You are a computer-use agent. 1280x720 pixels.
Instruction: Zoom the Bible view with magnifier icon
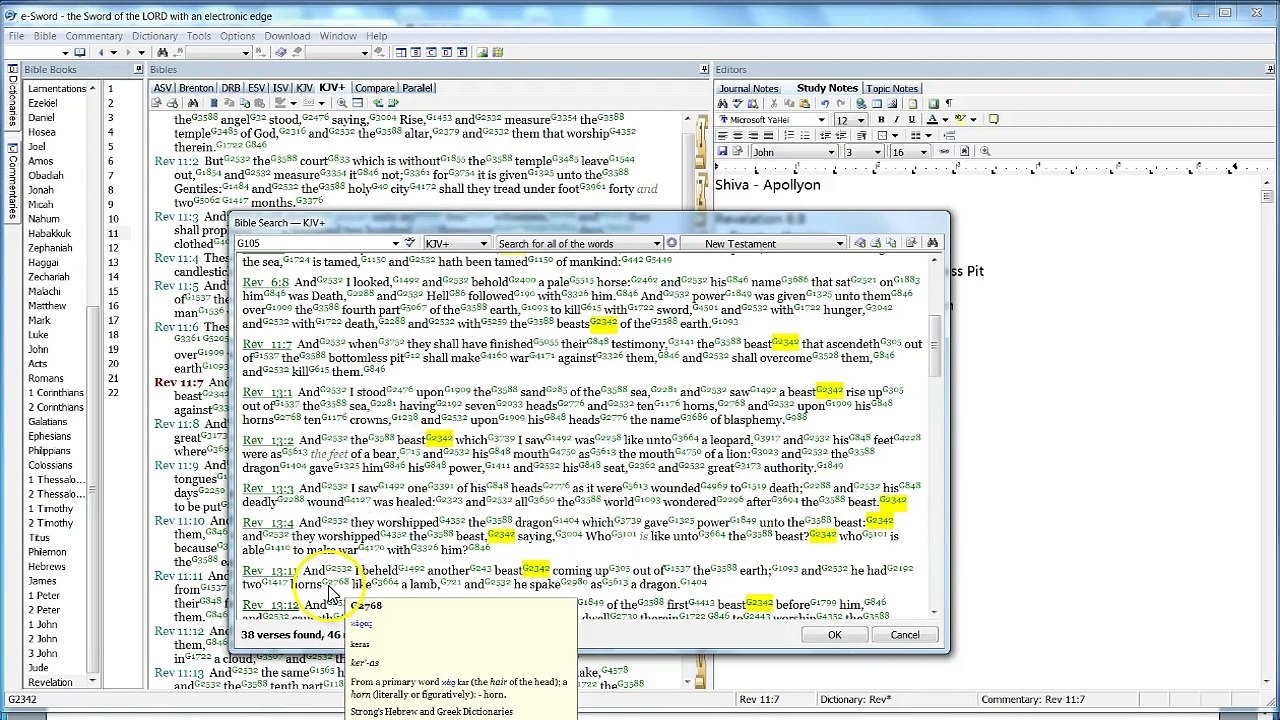342,103
